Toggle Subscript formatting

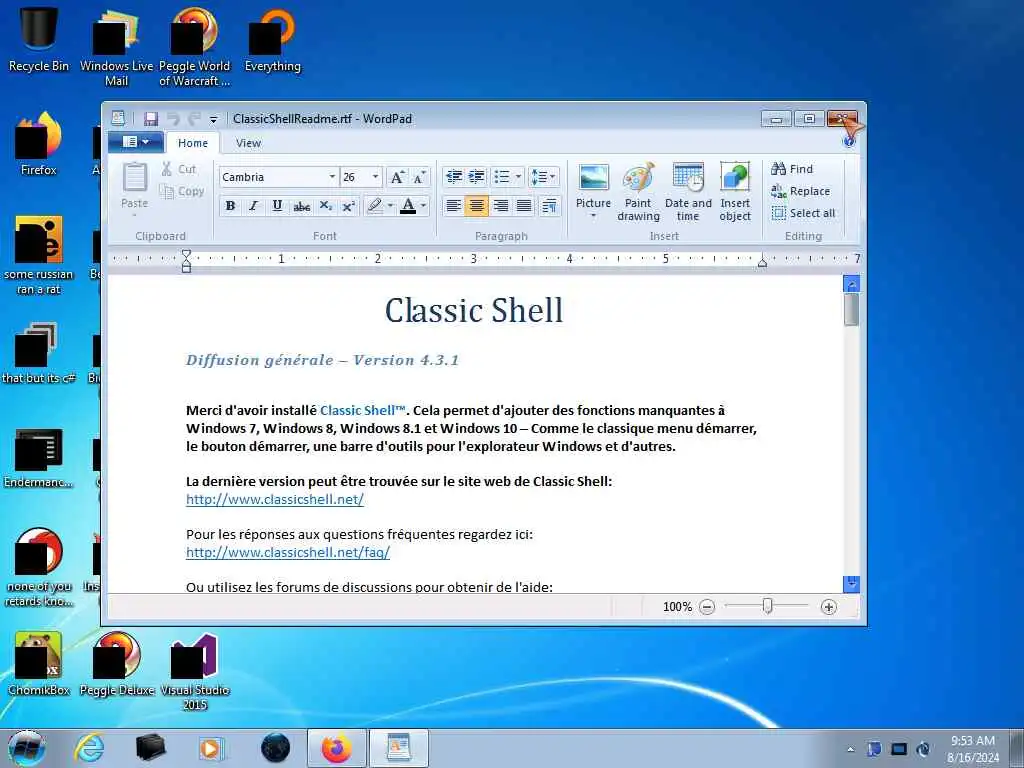[325, 206]
